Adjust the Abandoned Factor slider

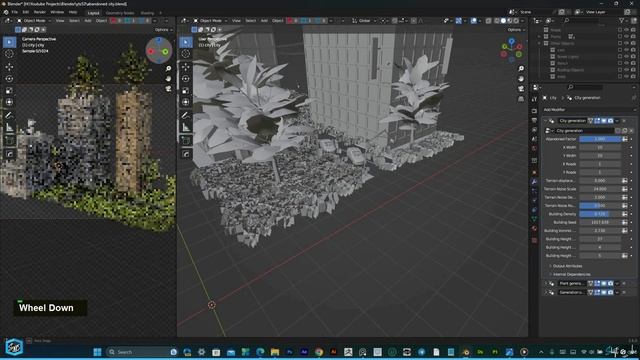(x=600, y=139)
